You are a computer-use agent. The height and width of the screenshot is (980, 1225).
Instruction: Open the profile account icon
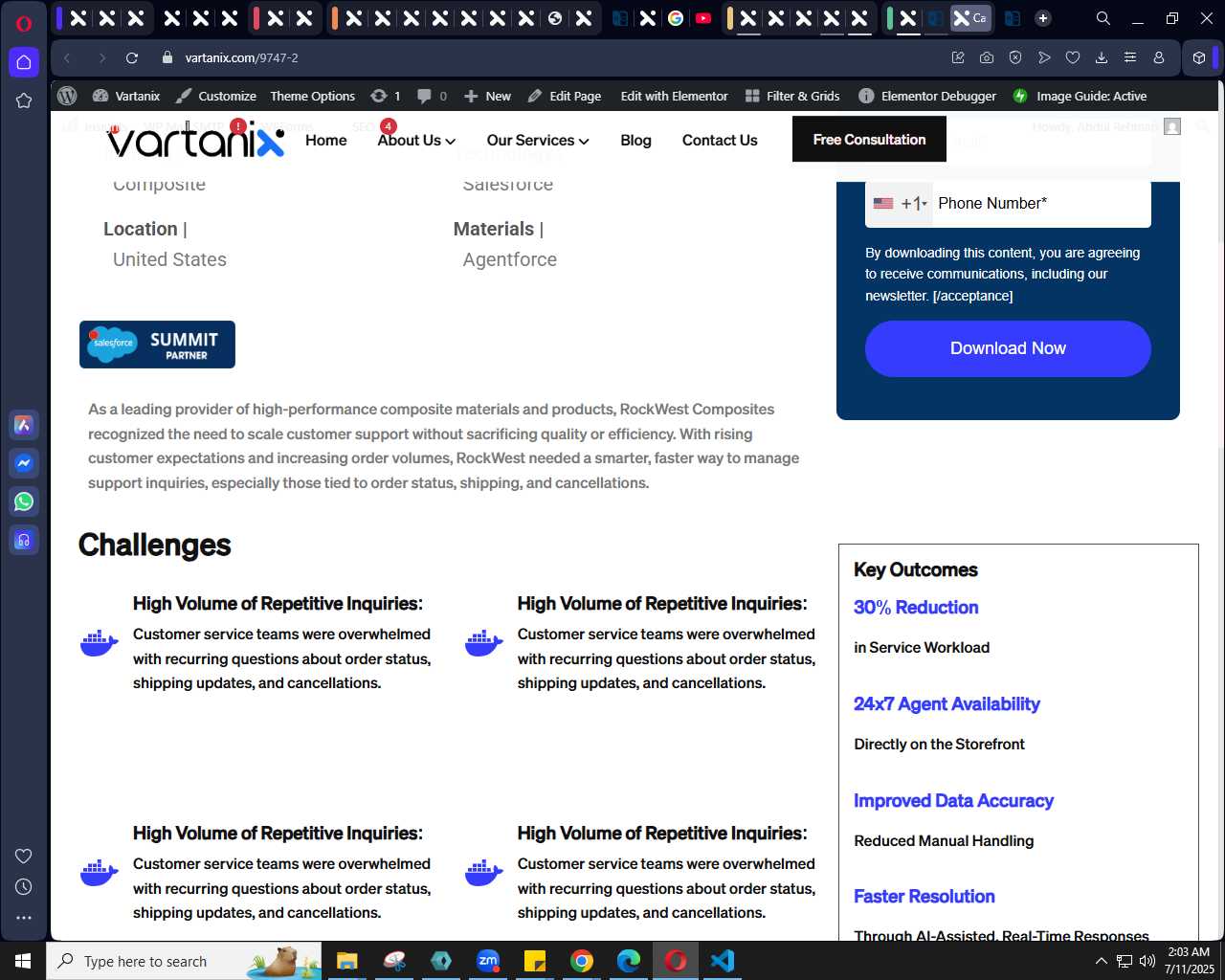tap(1159, 57)
